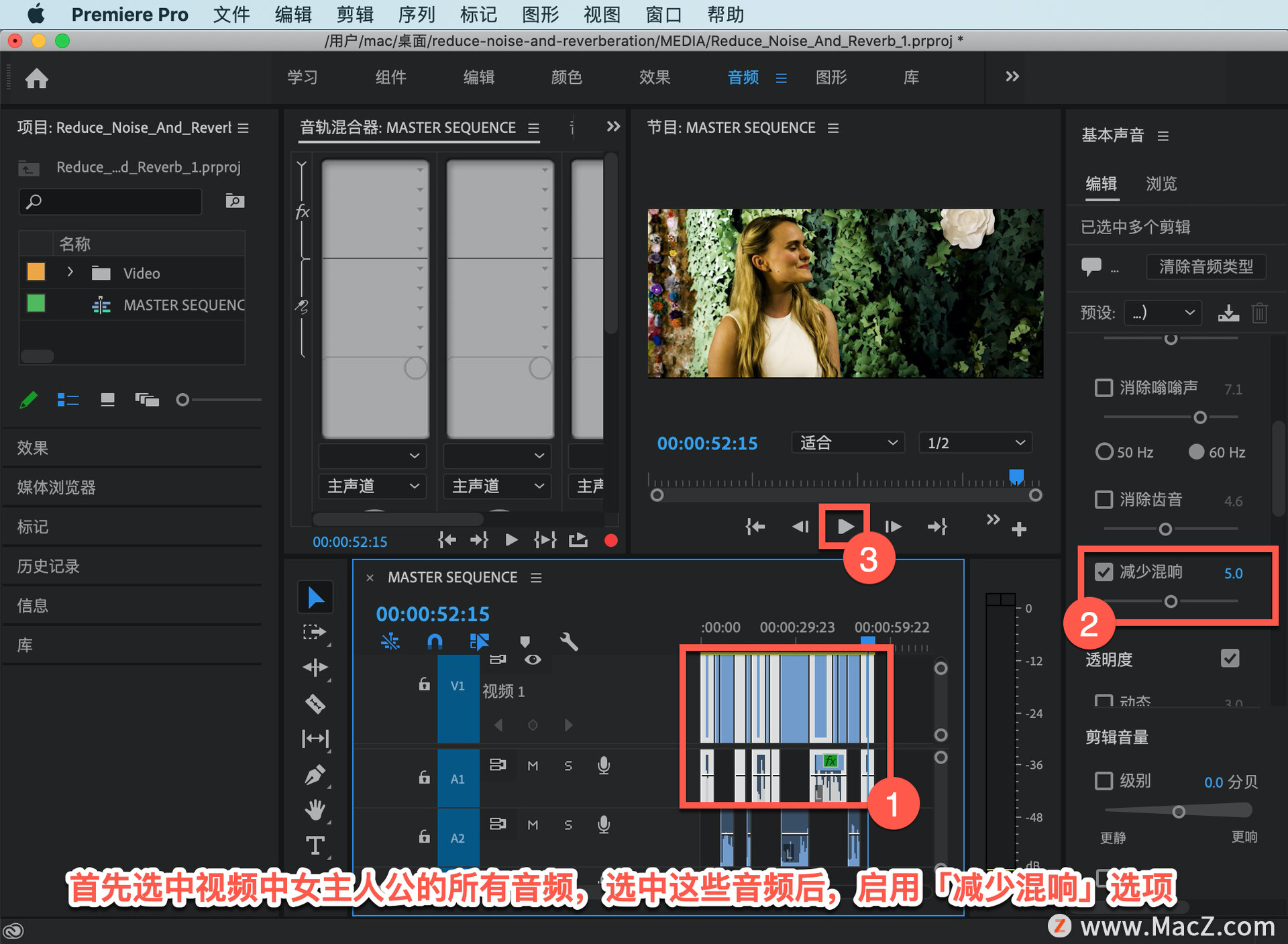Toggle V1 track output eye icon

click(x=533, y=660)
